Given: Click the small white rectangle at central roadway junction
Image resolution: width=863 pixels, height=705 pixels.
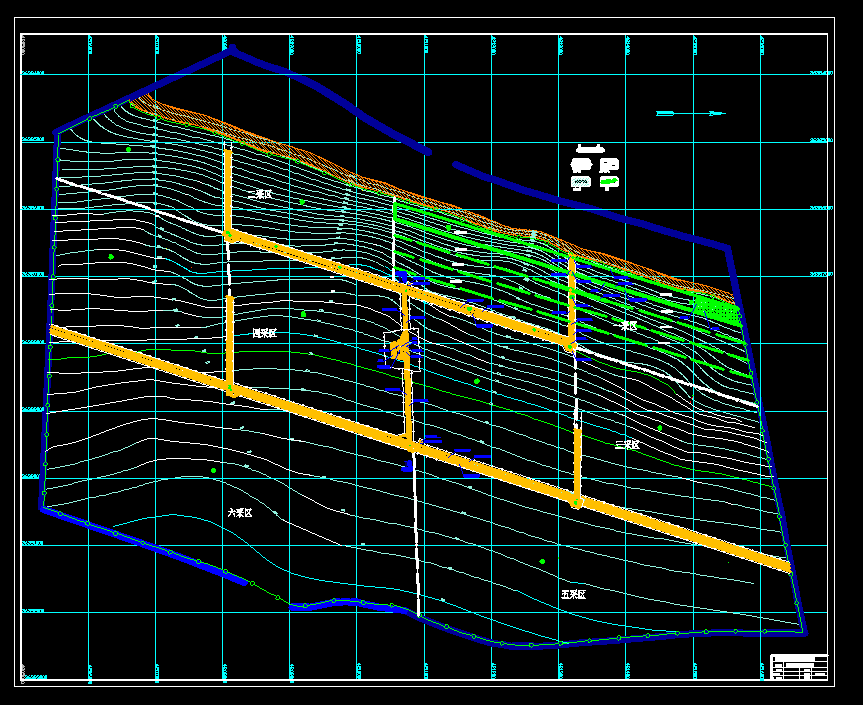Looking at the screenshot, I should (402, 349).
